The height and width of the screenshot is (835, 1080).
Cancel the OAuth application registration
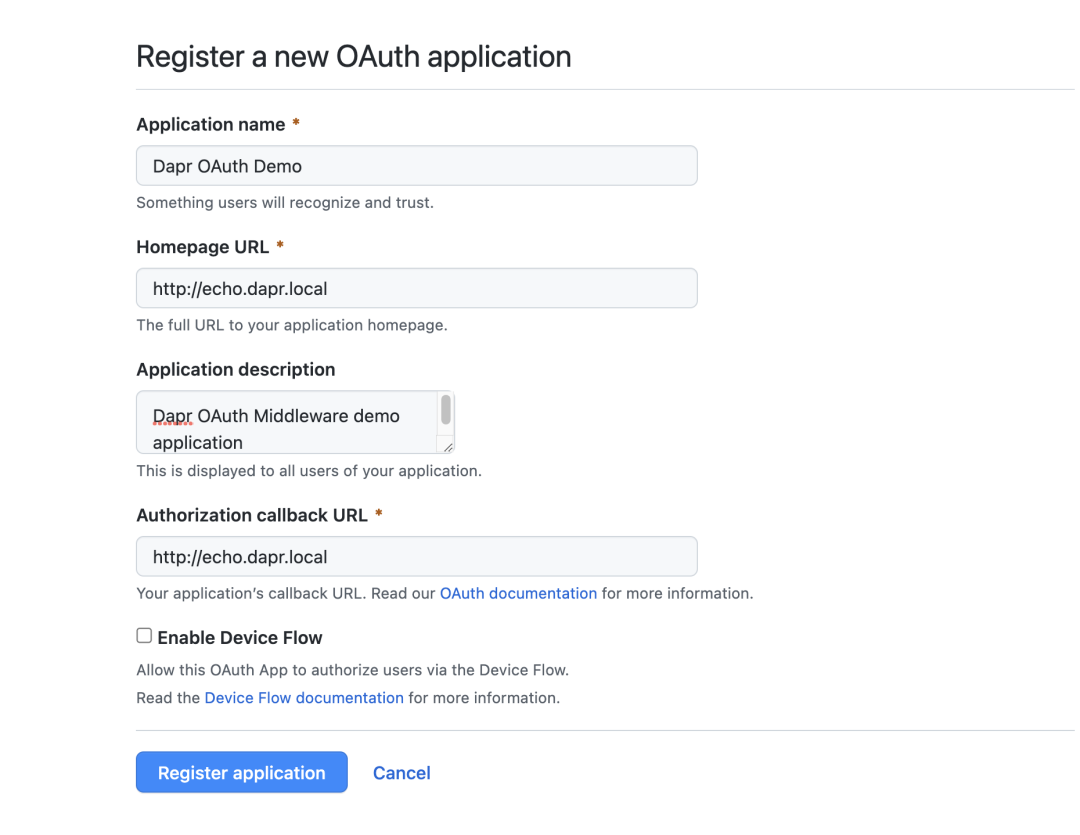[402, 773]
